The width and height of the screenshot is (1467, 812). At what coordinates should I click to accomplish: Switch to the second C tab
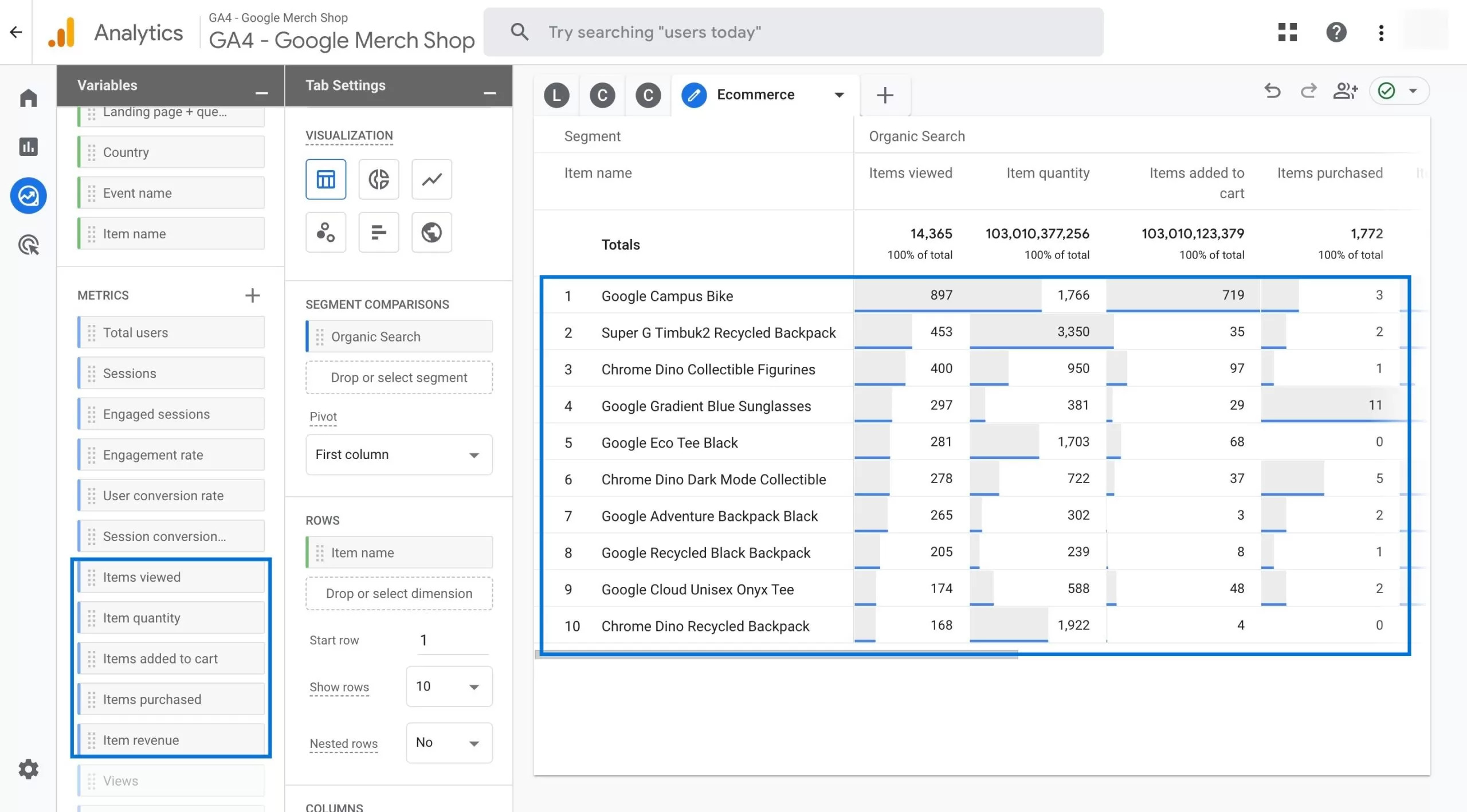(x=648, y=95)
